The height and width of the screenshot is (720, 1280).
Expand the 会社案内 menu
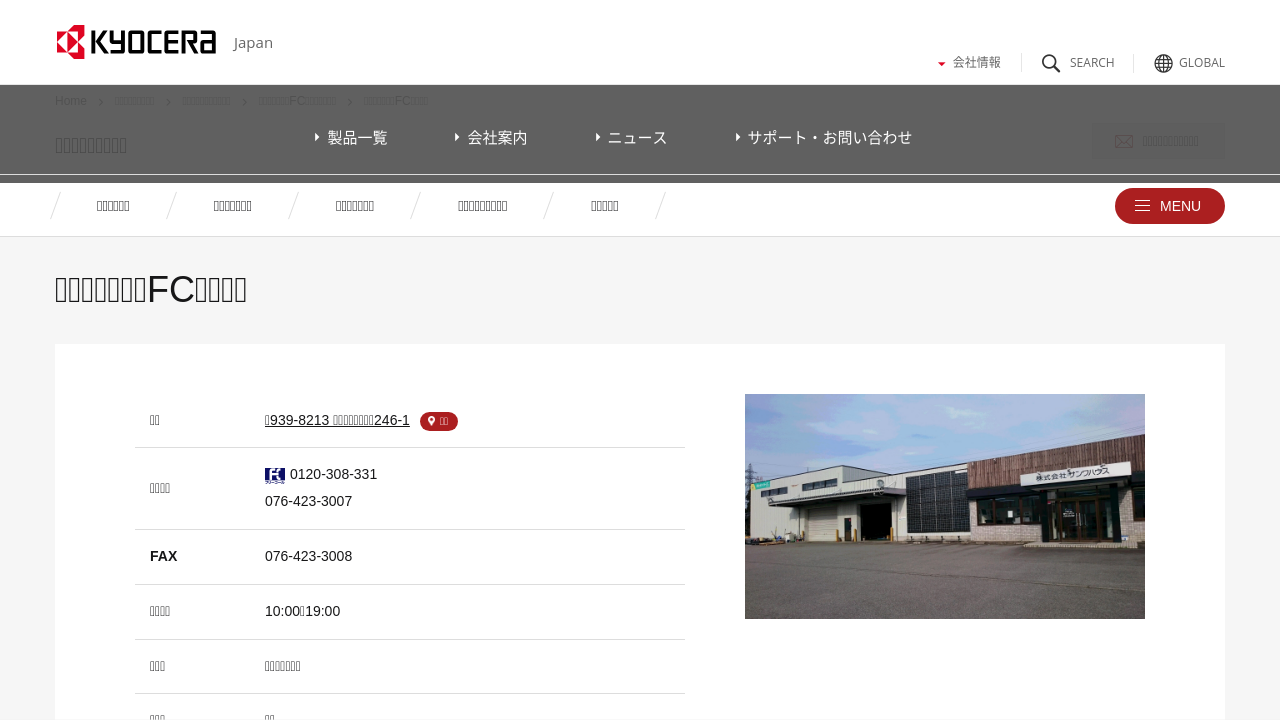pos(491,138)
